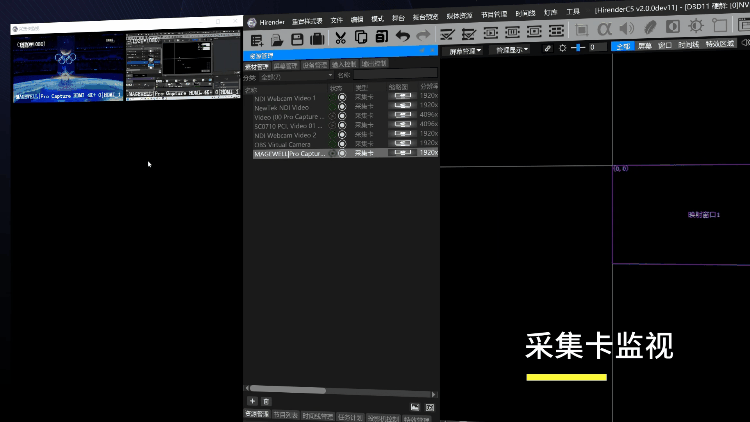Select radio button for SC0710 PCI Video 01

(342, 125)
